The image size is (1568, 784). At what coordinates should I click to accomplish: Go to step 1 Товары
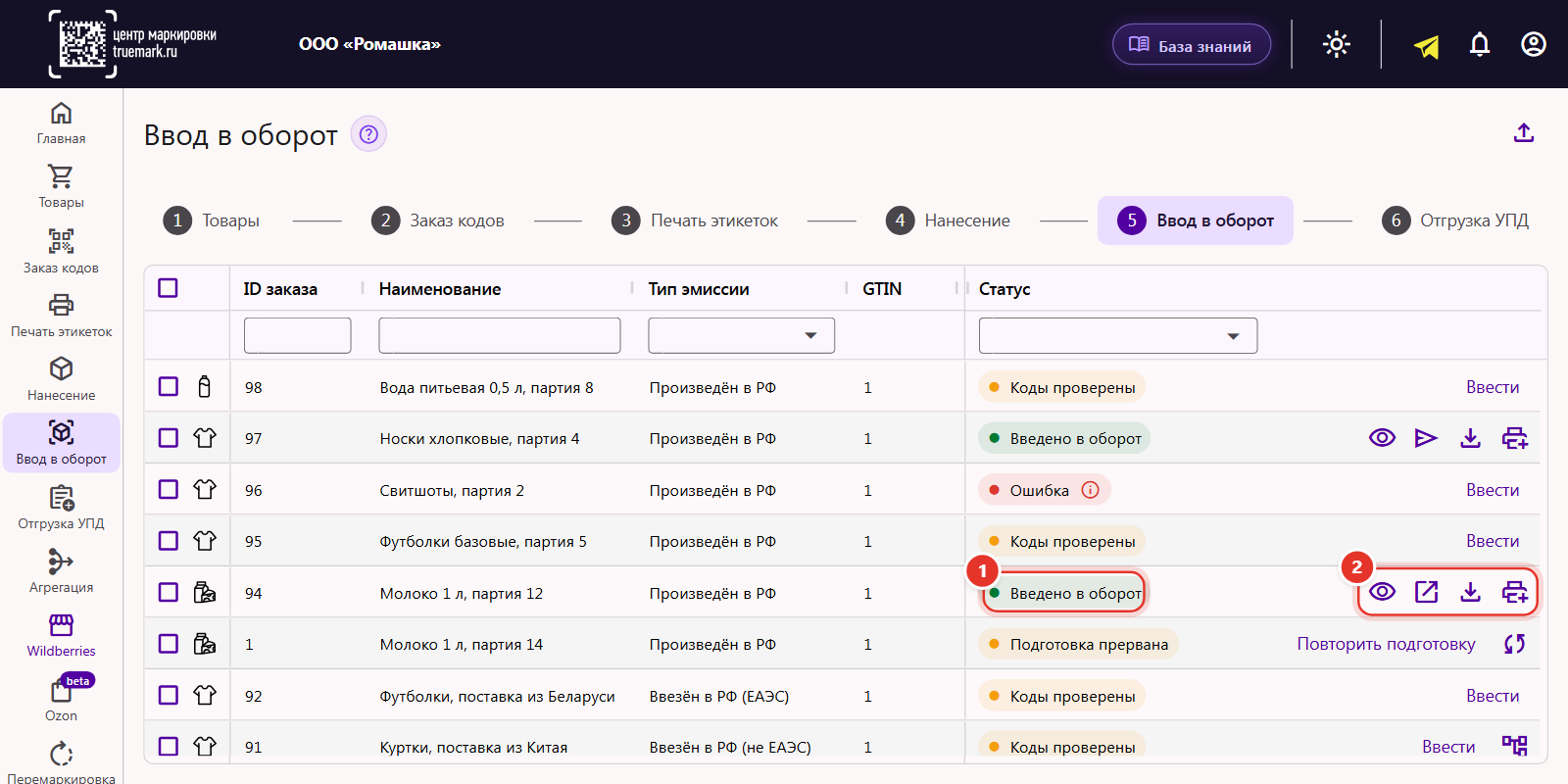pyautogui.click(x=212, y=220)
